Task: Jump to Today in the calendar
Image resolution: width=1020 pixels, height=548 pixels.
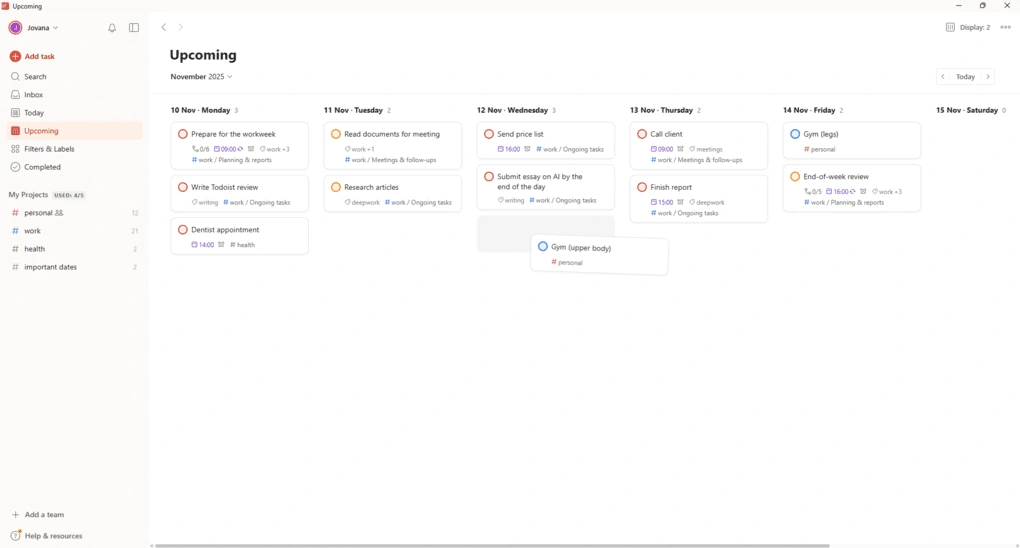Action: click(x=965, y=77)
